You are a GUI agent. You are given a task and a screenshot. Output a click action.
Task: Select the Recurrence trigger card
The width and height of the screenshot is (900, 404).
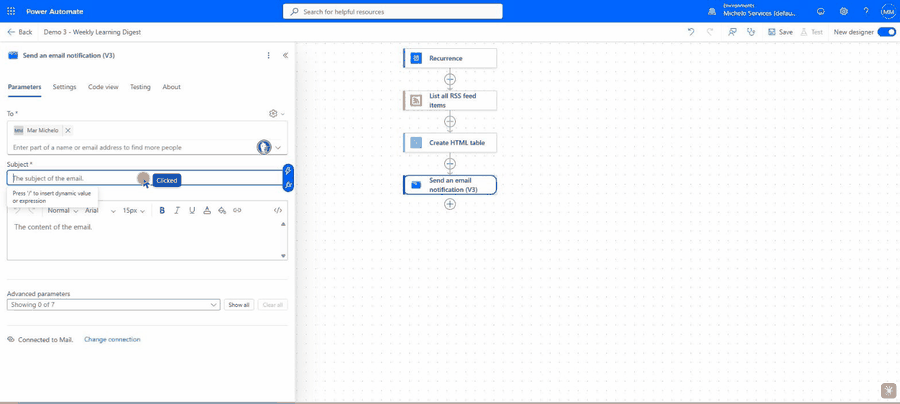coord(450,59)
